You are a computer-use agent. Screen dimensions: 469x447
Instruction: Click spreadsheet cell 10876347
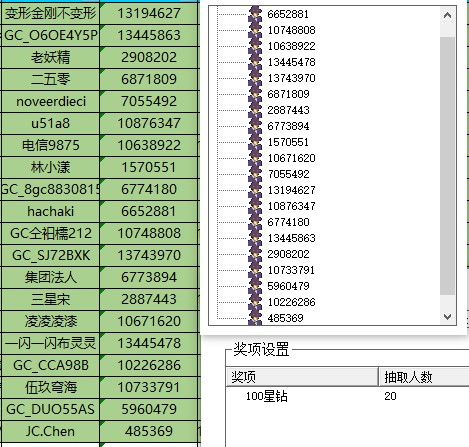(149, 123)
